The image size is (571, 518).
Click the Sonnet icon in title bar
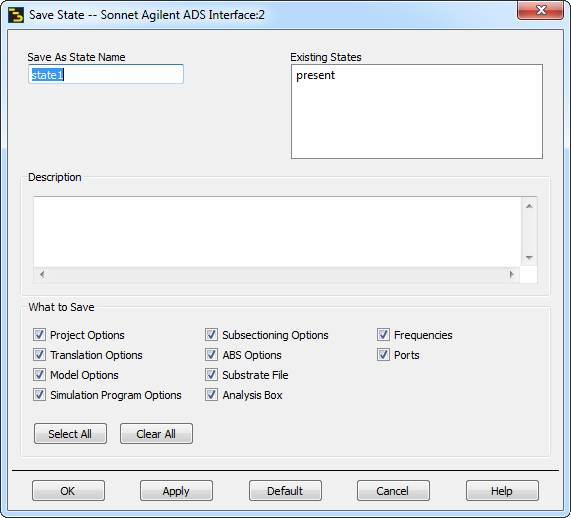[x=16, y=15]
